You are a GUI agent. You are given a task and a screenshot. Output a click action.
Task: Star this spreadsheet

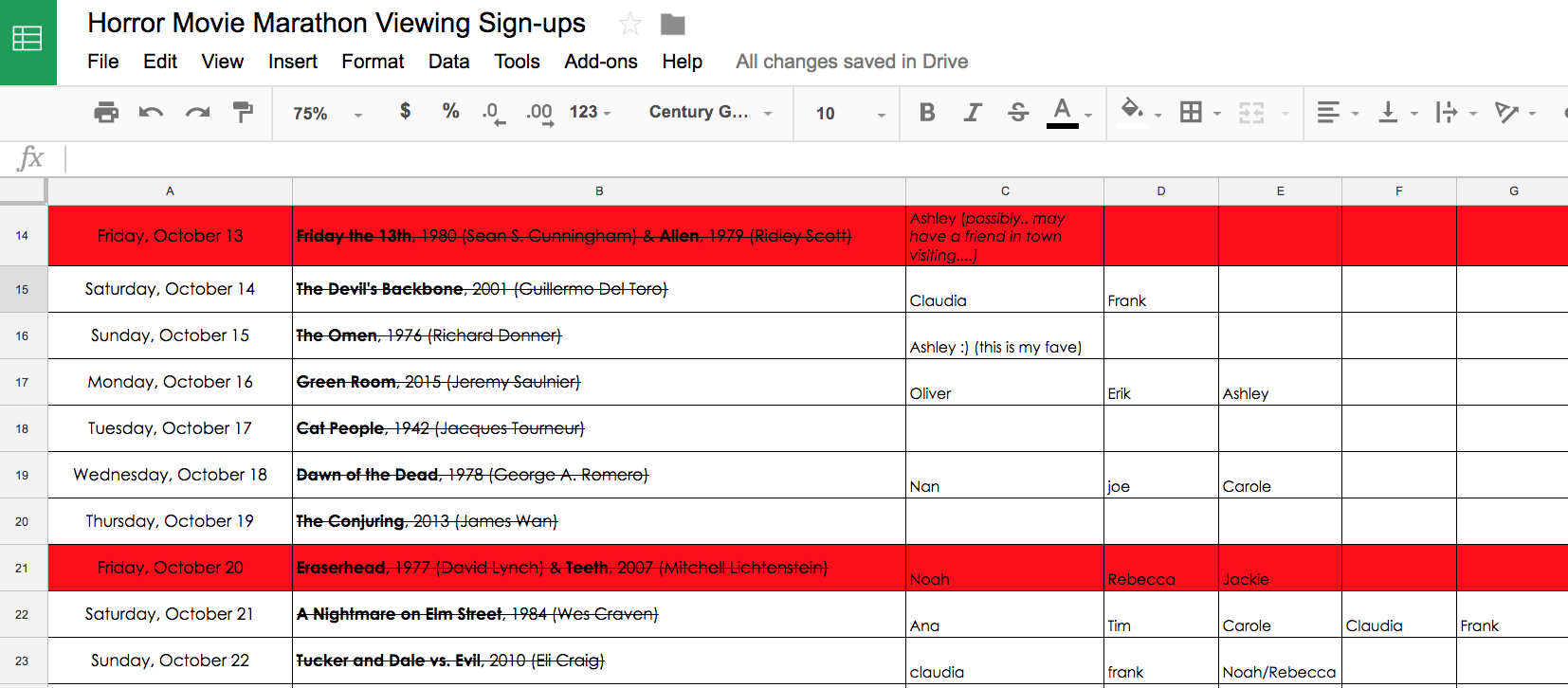point(629,25)
